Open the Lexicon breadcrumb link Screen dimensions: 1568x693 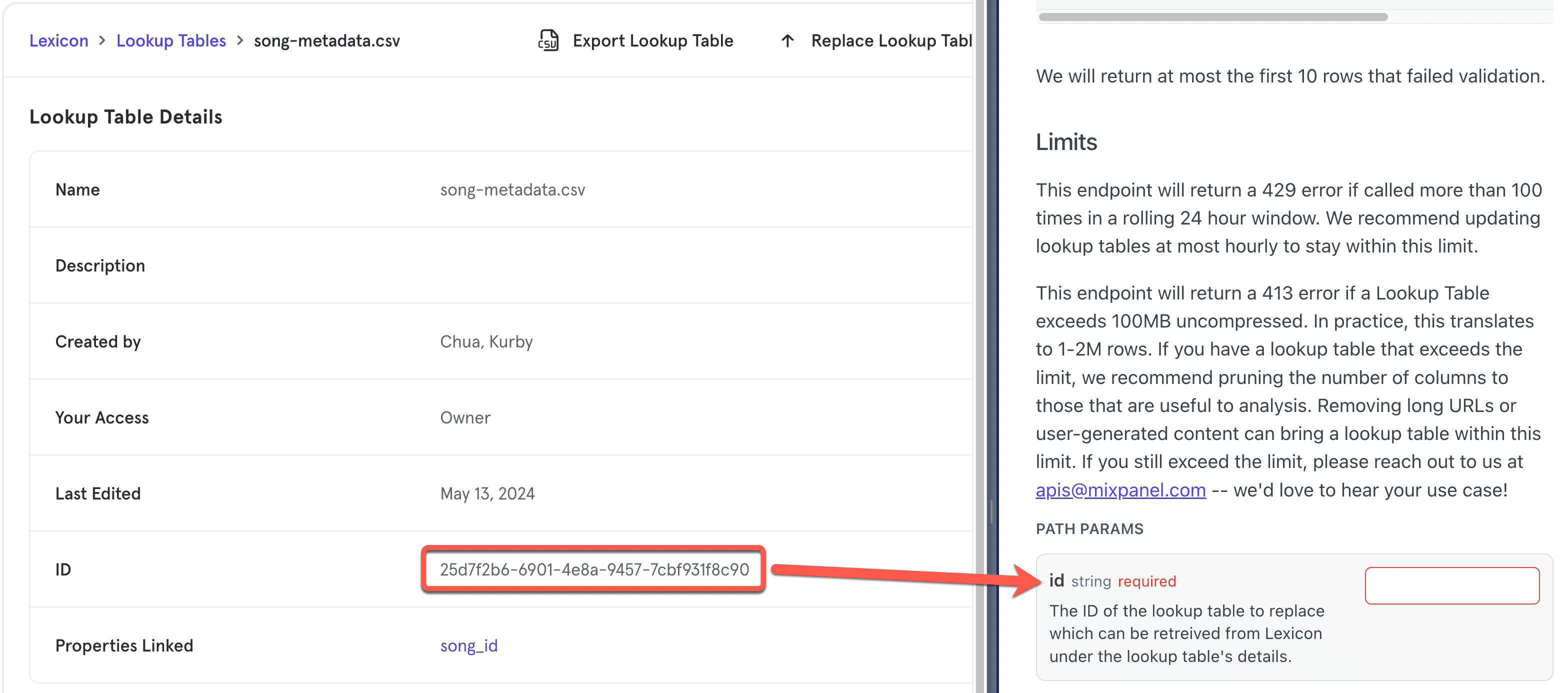point(58,41)
